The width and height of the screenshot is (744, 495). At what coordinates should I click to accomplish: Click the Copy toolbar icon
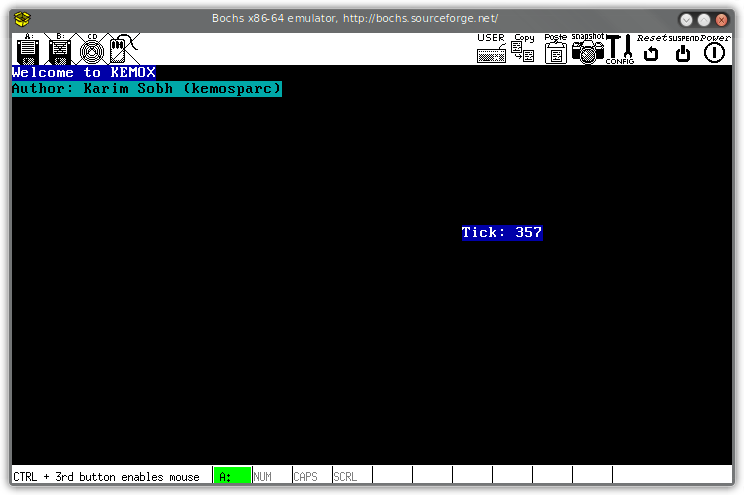[x=523, y=48]
